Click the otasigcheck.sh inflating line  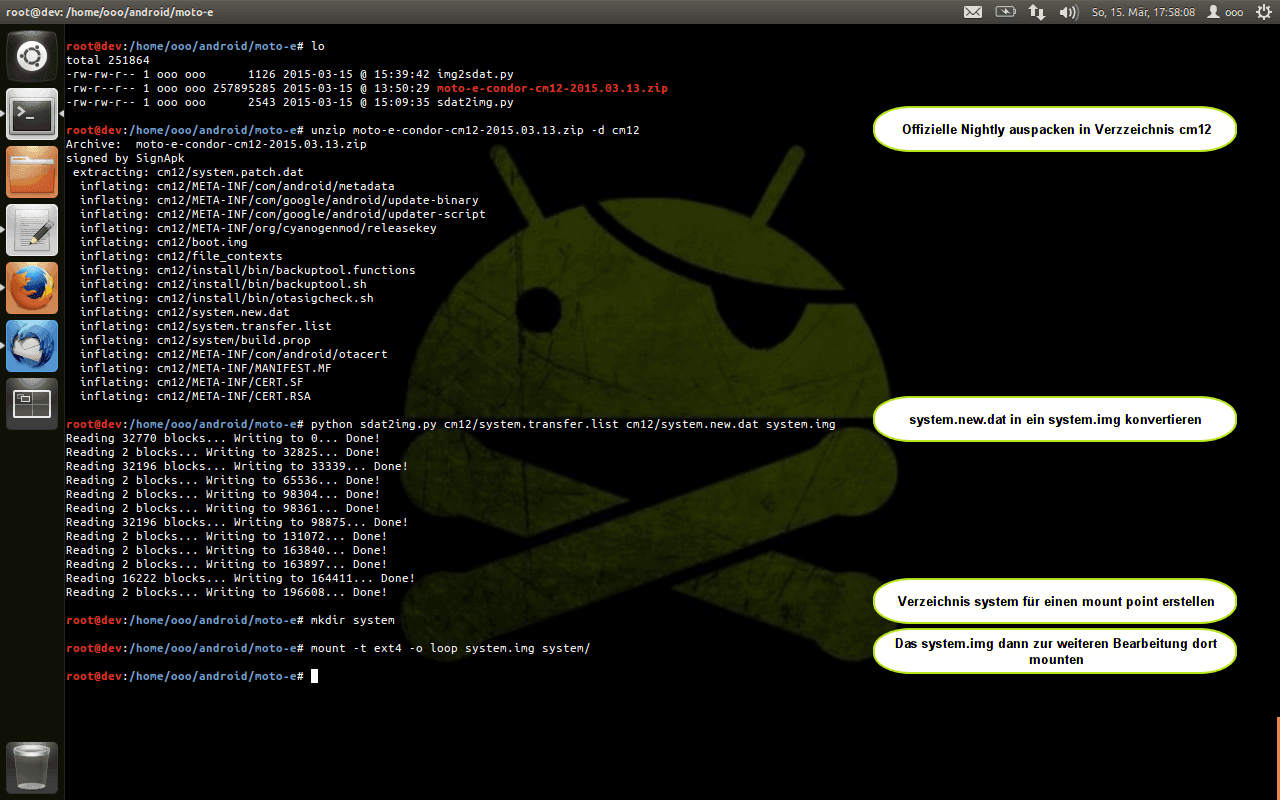coord(227,298)
